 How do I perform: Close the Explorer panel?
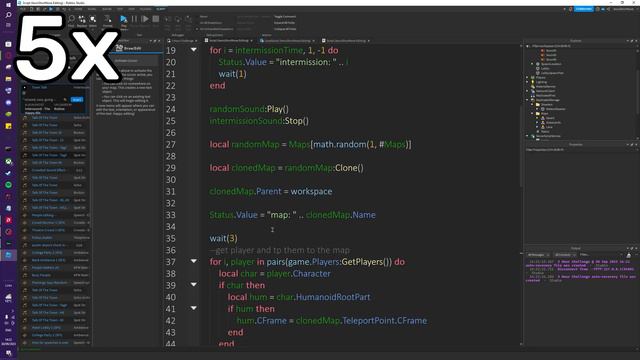(x=636, y=41)
